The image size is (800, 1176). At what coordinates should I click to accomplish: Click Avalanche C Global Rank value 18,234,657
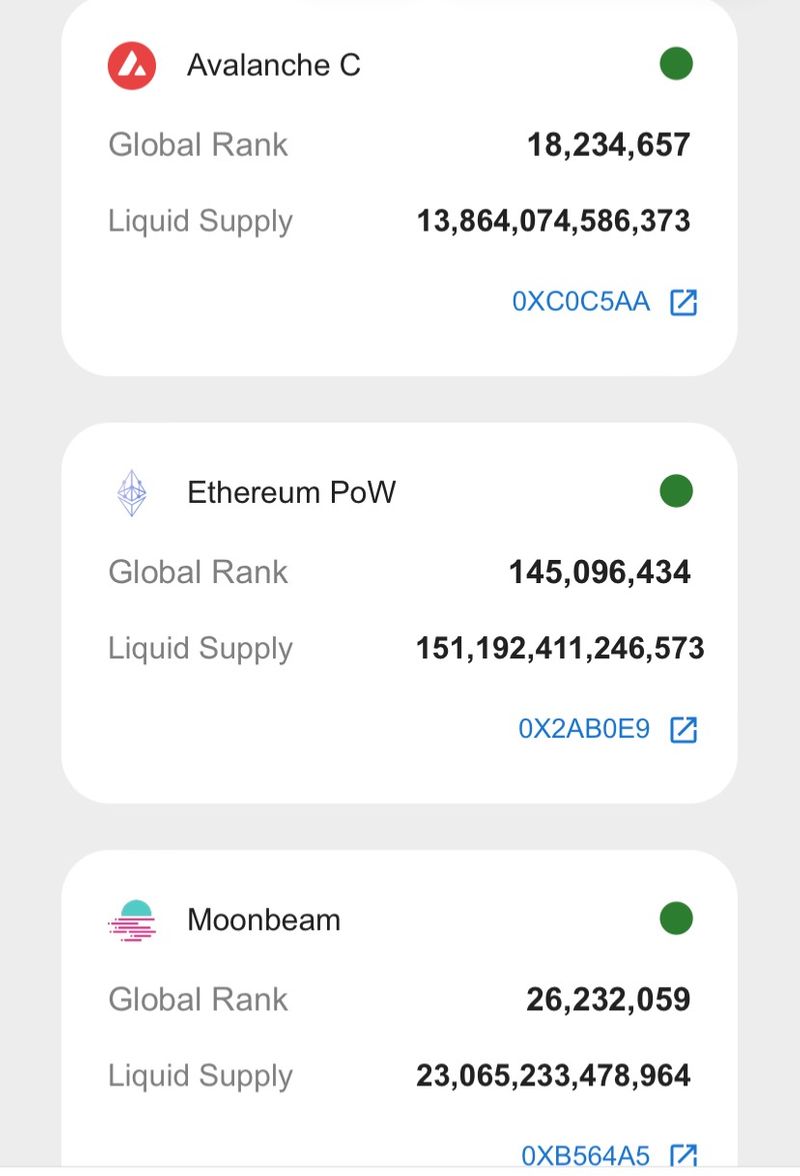(x=609, y=145)
